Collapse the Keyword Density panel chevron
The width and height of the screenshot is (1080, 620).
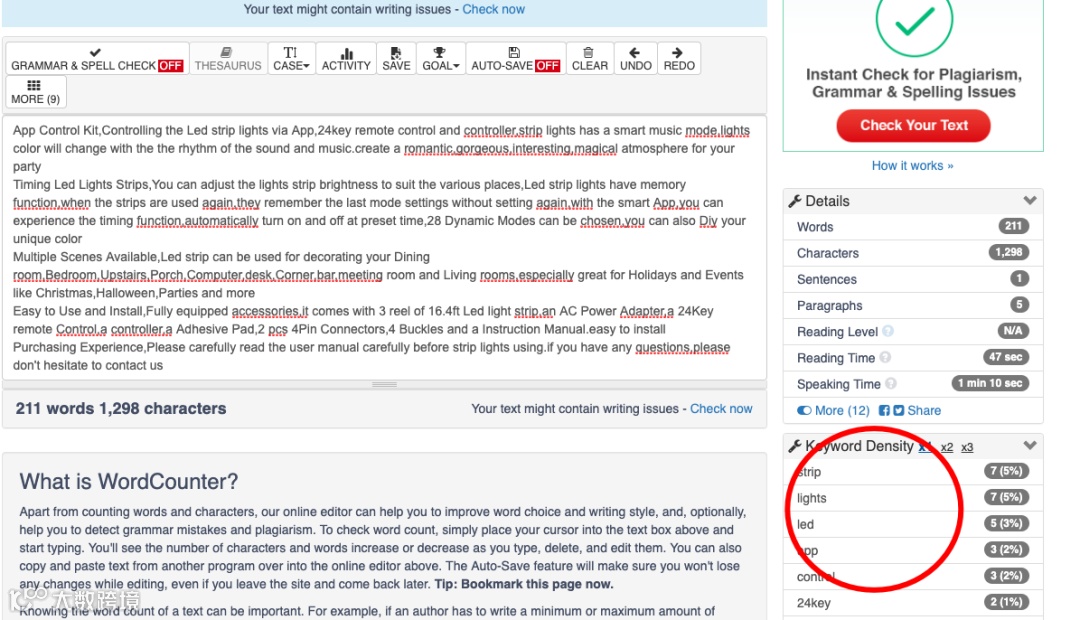pos(1030,445)
